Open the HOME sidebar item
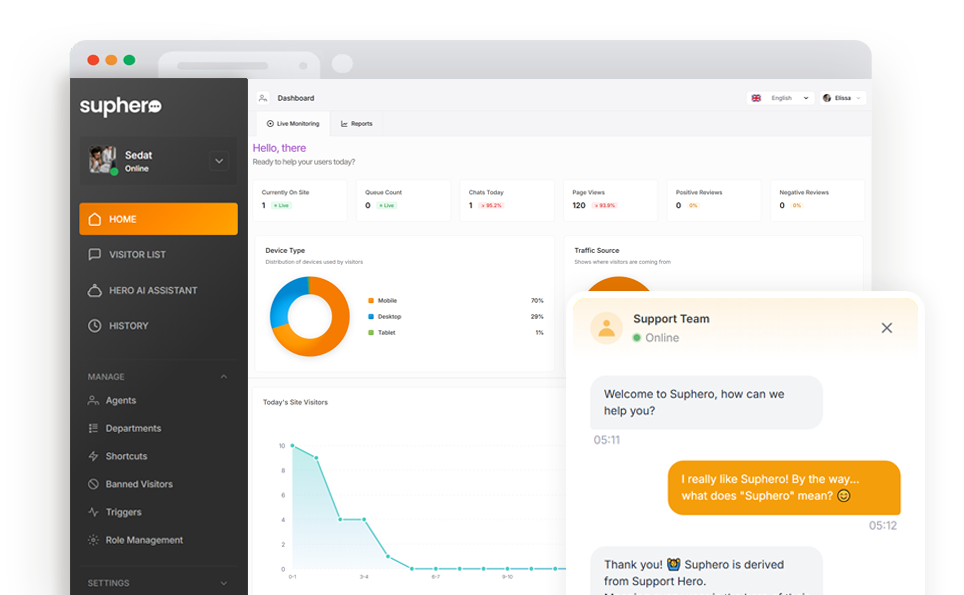The image size is (964, 595). coord(158,219)
